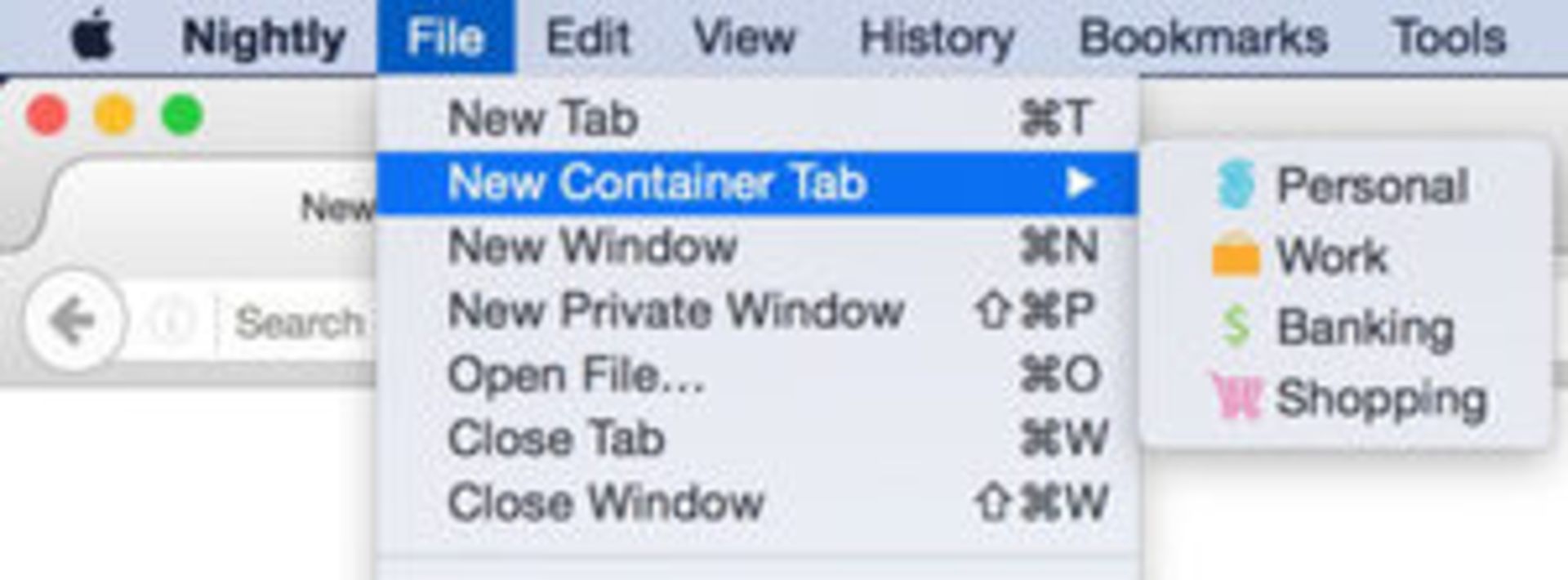Open the Nightly application menu
The height and width of the screenshot is (580, 1568).
(x=264, y=38)
